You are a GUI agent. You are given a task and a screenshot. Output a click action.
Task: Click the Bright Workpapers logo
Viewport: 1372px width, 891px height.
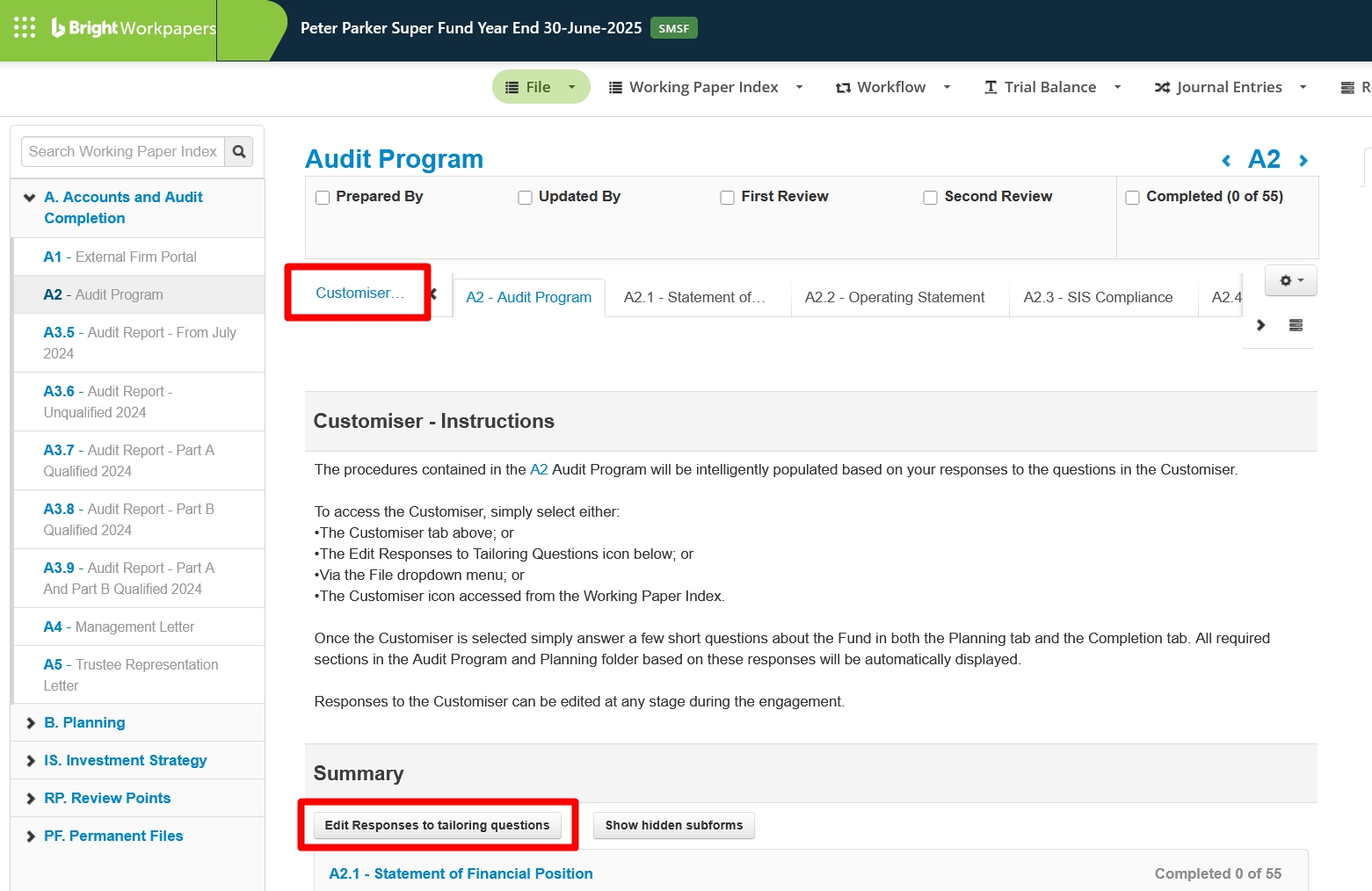[x=134, y=28]
